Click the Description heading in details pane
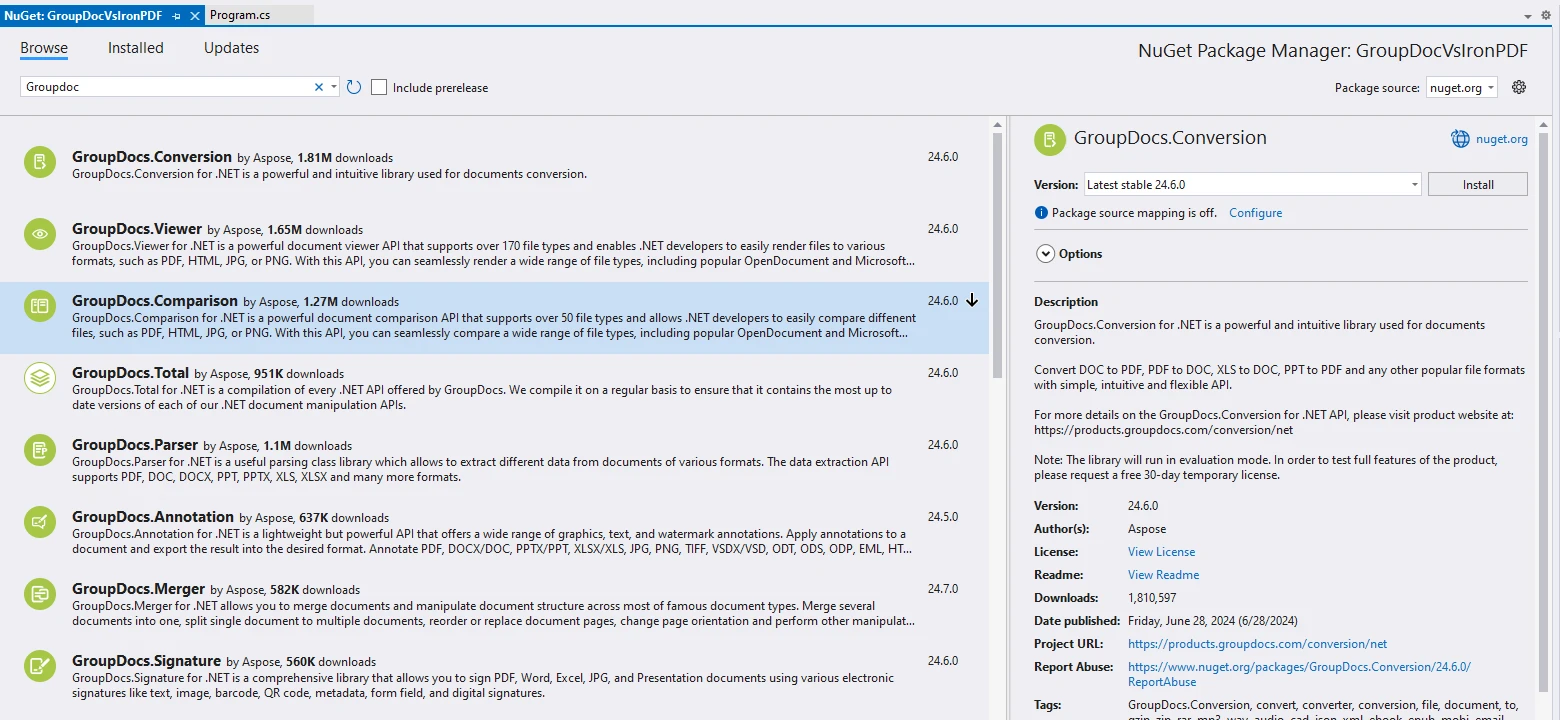Screen dimensions: 1560x720 1066,302
